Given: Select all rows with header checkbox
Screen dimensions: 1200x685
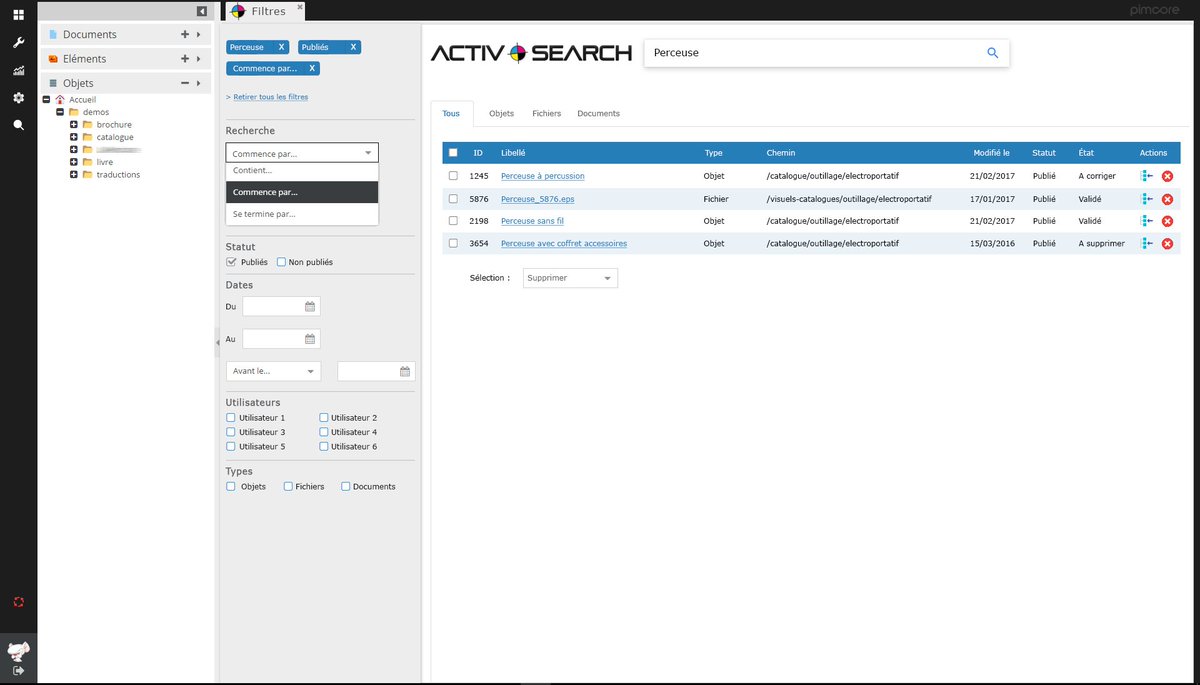Looking at the screenshot, I should (x=453, y=153).
